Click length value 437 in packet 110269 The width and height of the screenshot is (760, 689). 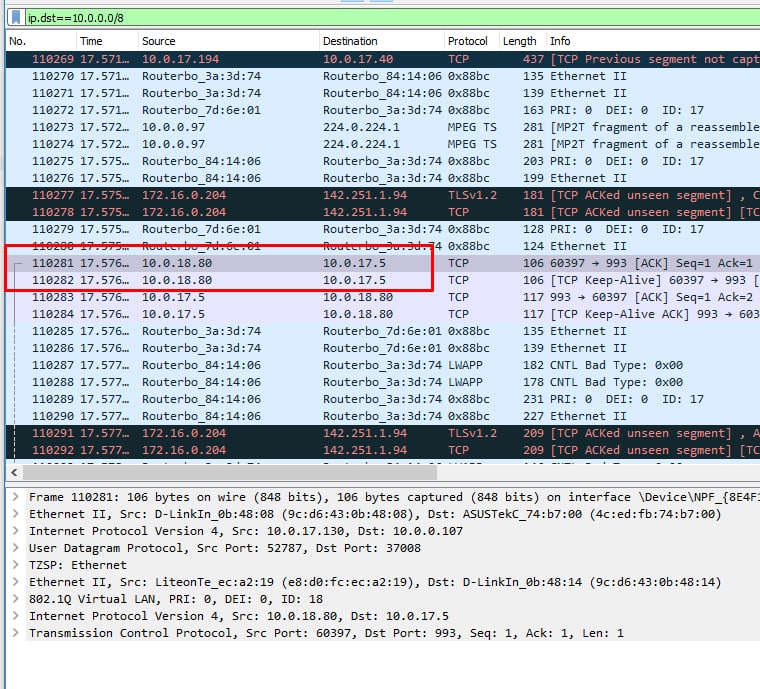[x=533, y=59]
